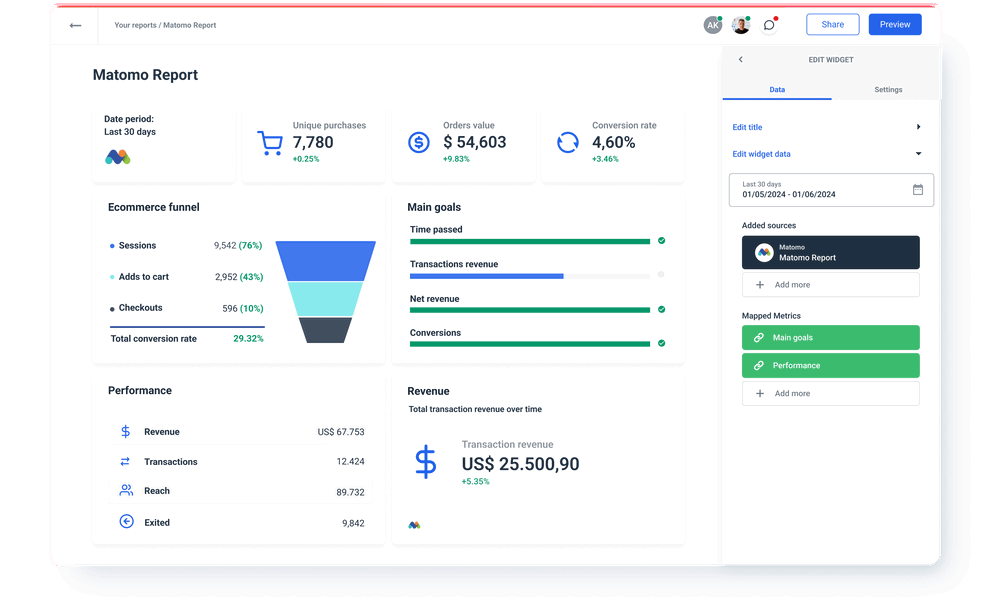Screen dimensions: 992x603
Task: Click the calendar icon in date field
Action: pyautogui.click(x=918, y=190)
